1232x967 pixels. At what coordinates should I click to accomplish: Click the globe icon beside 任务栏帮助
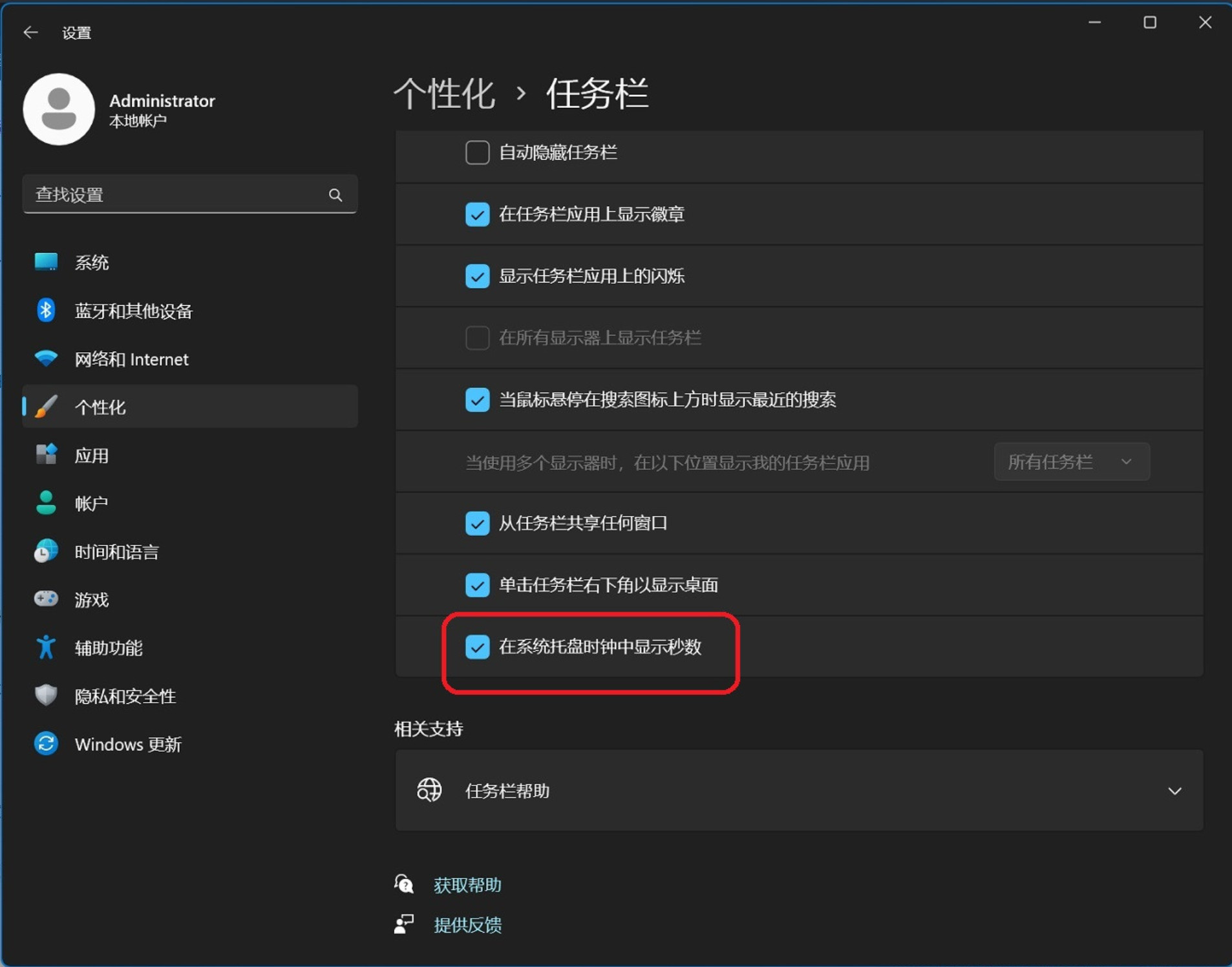pyautogui.click(x=429, y=790)
